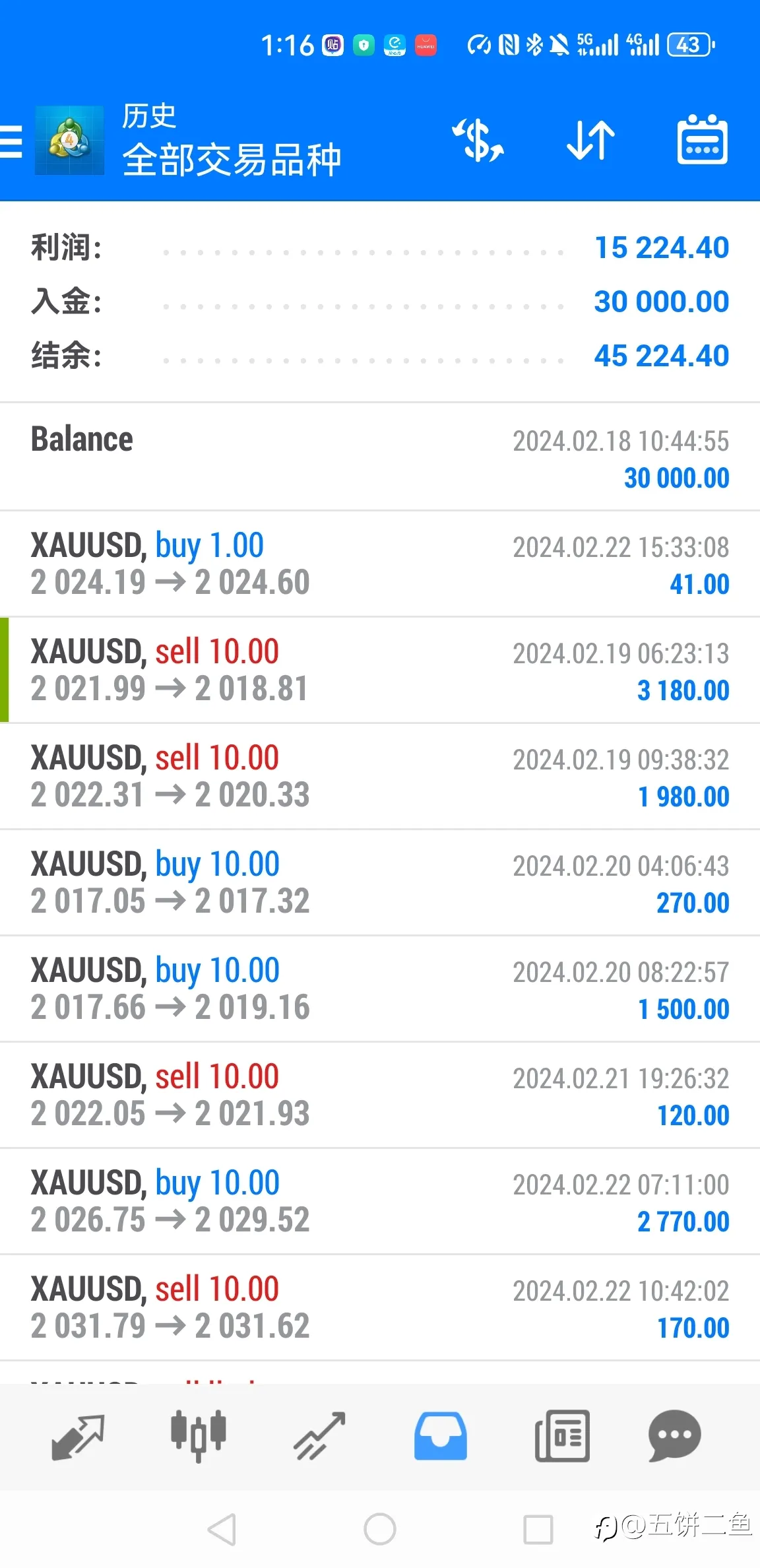Select the History inbox tab
Image resolution: width=760 pixels, height=1568 pixels.
[x=441, y=1436]
